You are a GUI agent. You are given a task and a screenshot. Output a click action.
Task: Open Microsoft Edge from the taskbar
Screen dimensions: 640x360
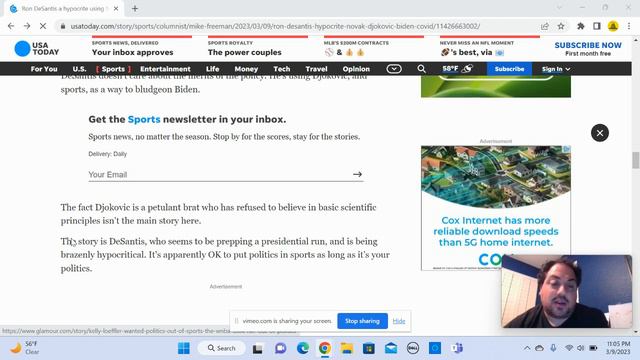(x=303, y=348)
